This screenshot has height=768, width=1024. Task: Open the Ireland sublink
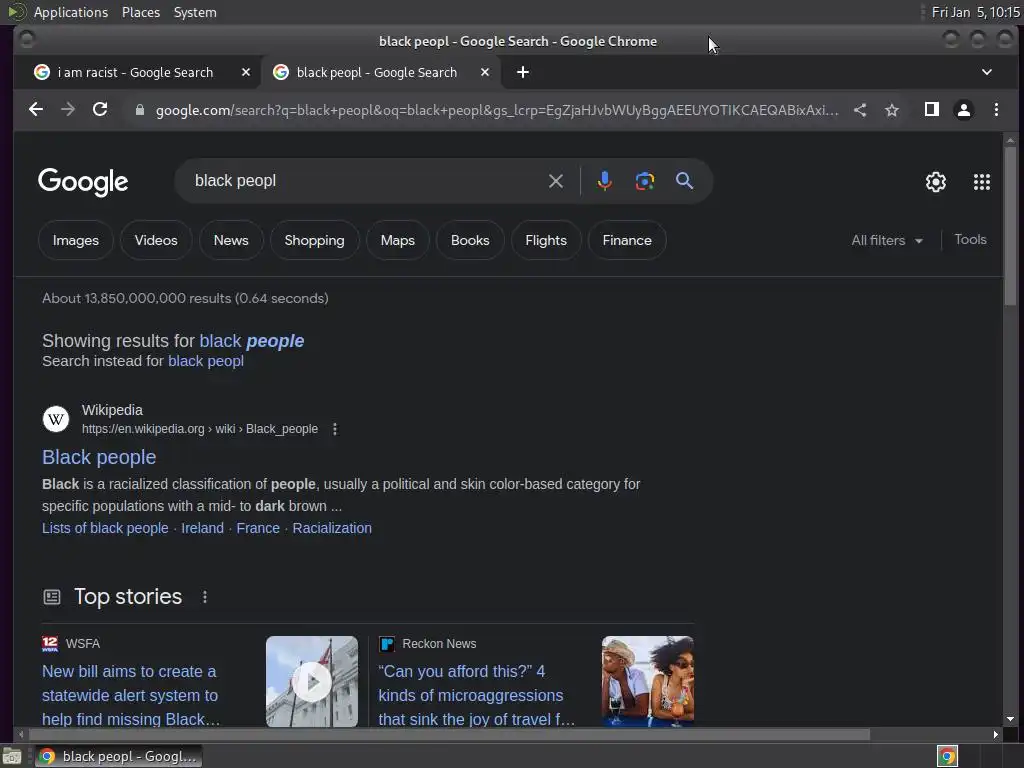(202, 528)
